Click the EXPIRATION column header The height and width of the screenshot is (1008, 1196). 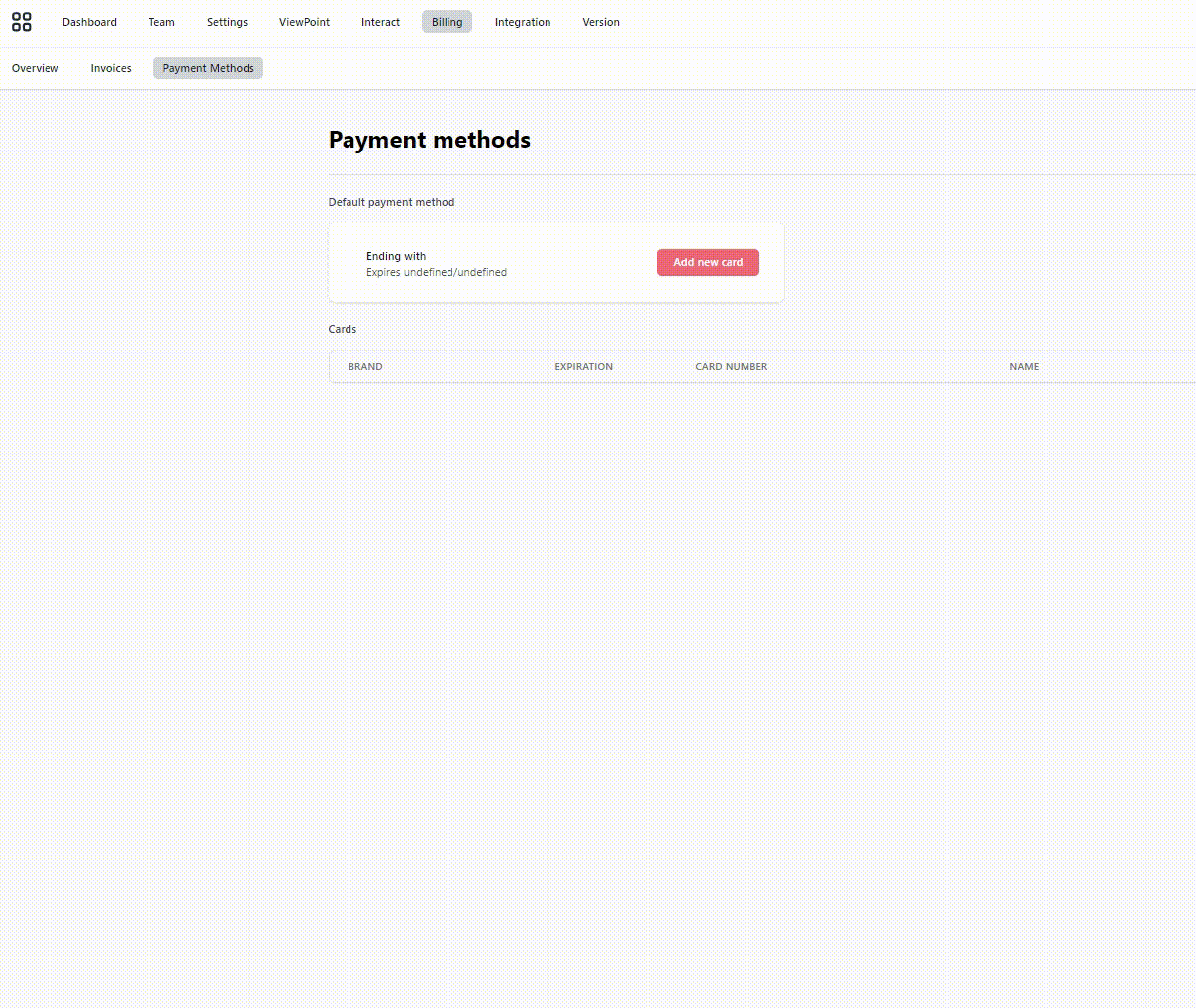point(583,367)
